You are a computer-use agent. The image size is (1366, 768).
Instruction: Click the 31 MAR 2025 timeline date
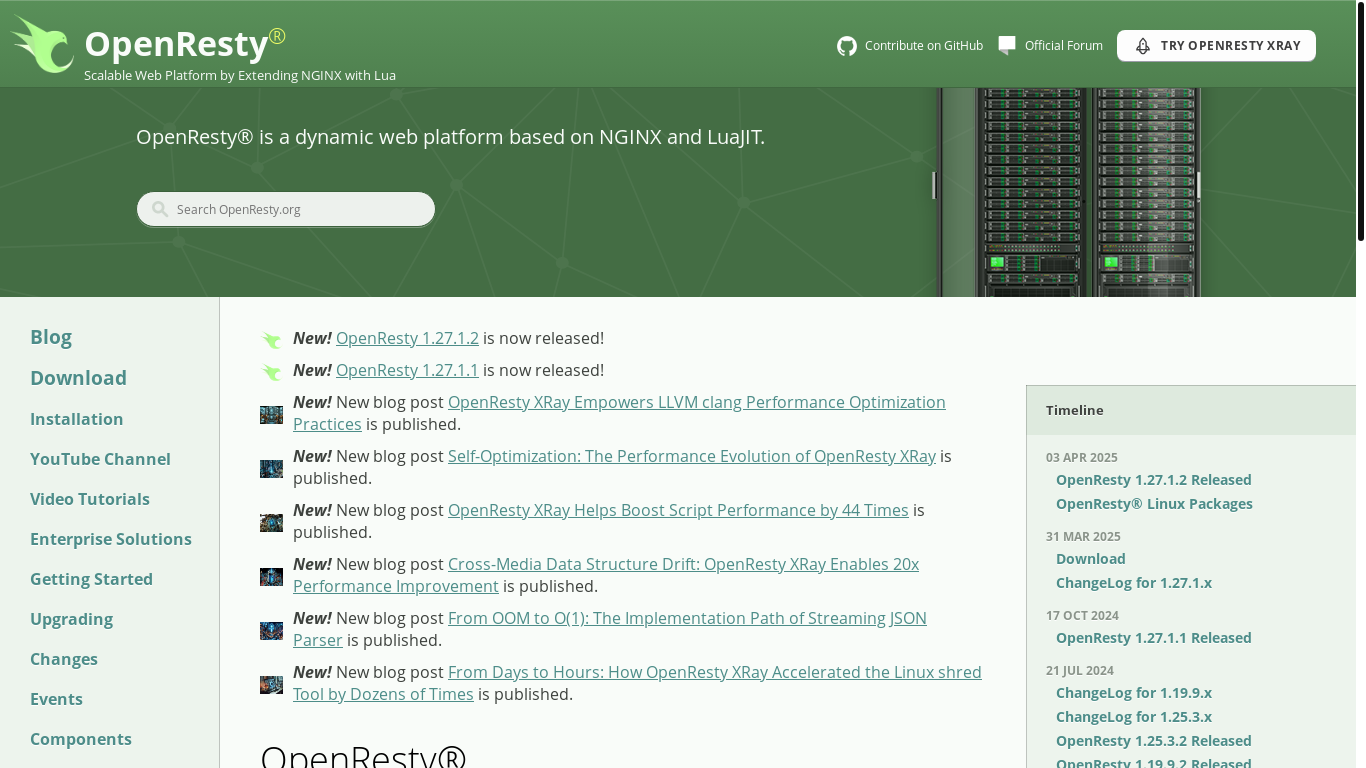click(x=1083, y=537)
